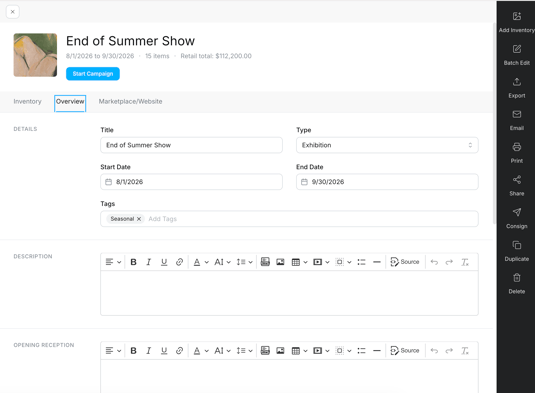Open the Share action in sidebar
This screenshot has width=535, height=393.
(517, 186)
